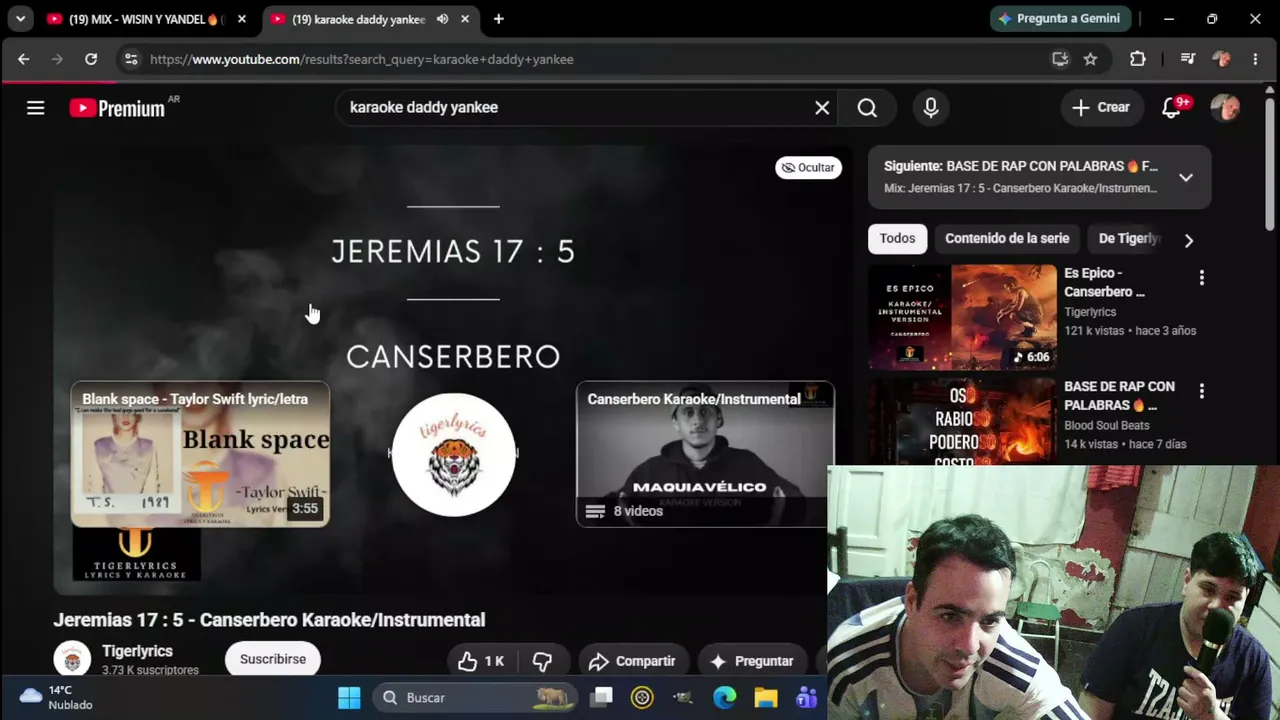Click the Suscribirse button
The image size is (1280, 720).
273,660
